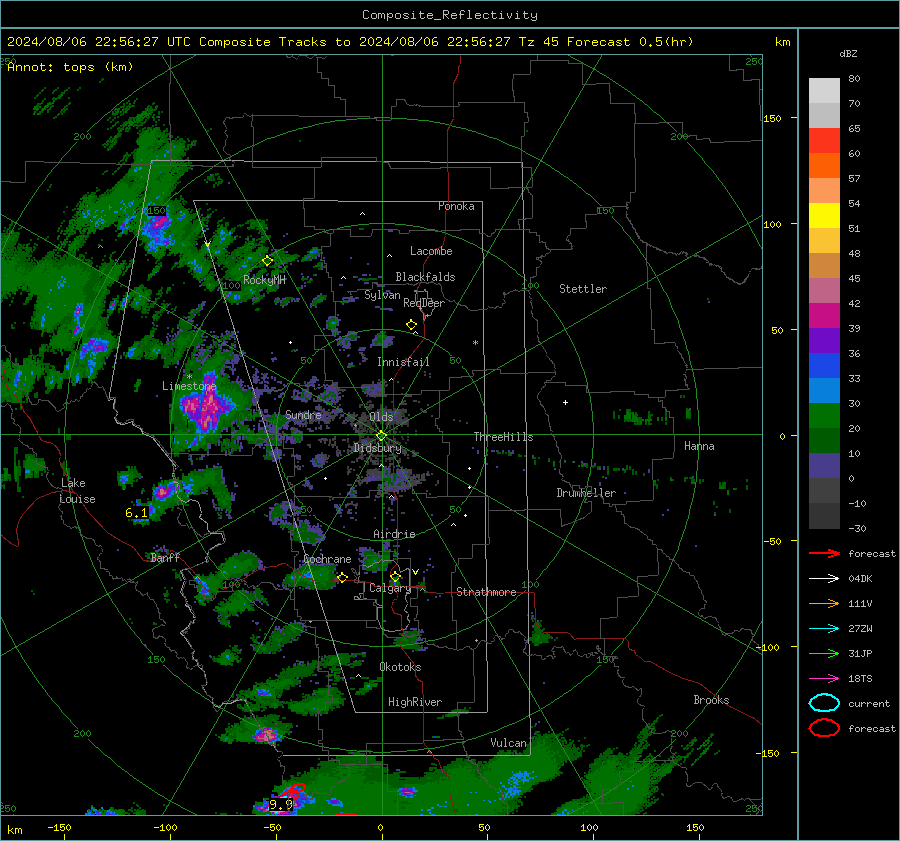
Task: Click the 10 dBZ indigo color swatch
Action: 824,465
